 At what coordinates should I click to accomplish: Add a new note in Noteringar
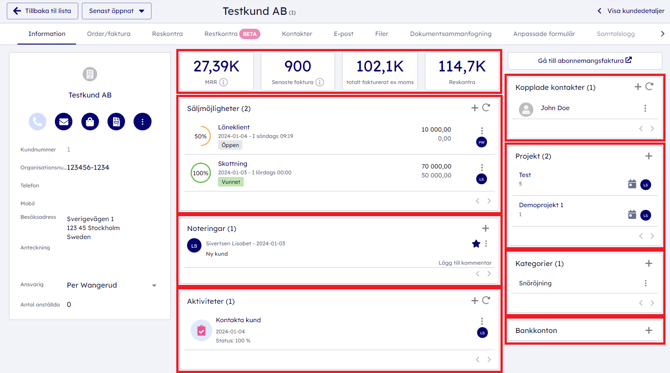pos(485,229)
